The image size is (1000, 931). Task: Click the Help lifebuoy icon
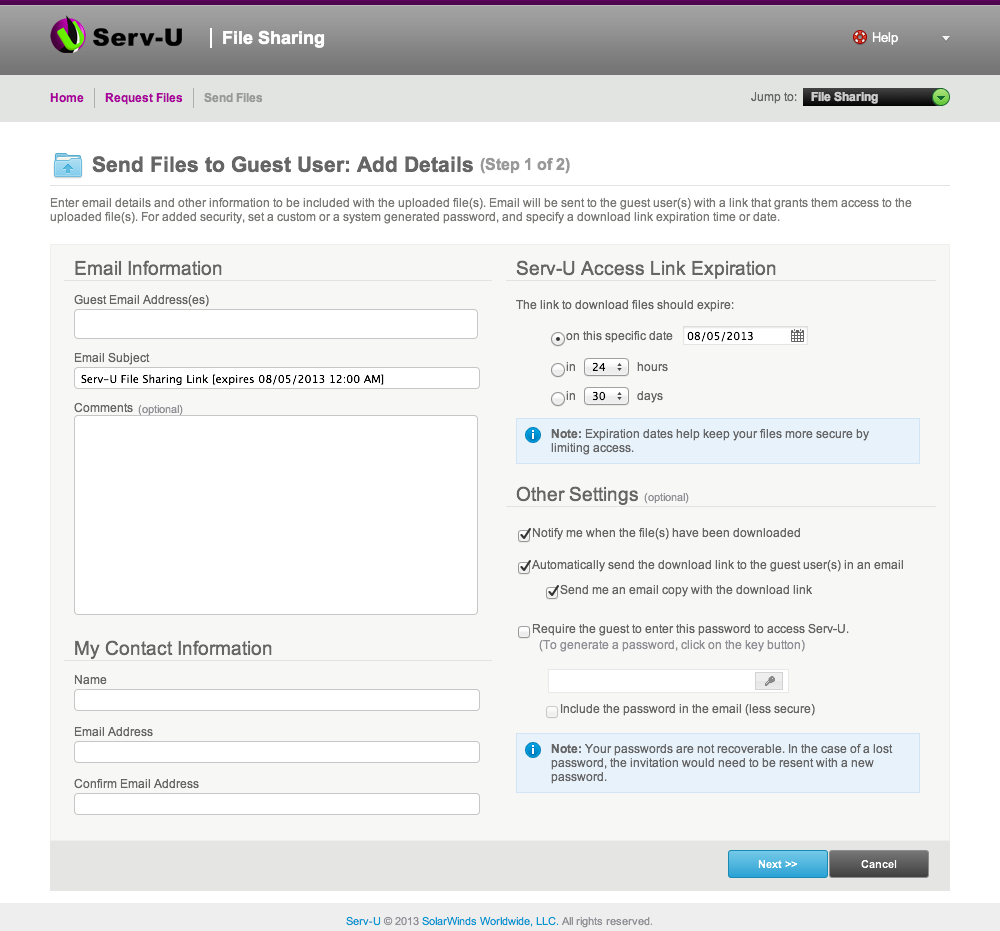[859, 38]
